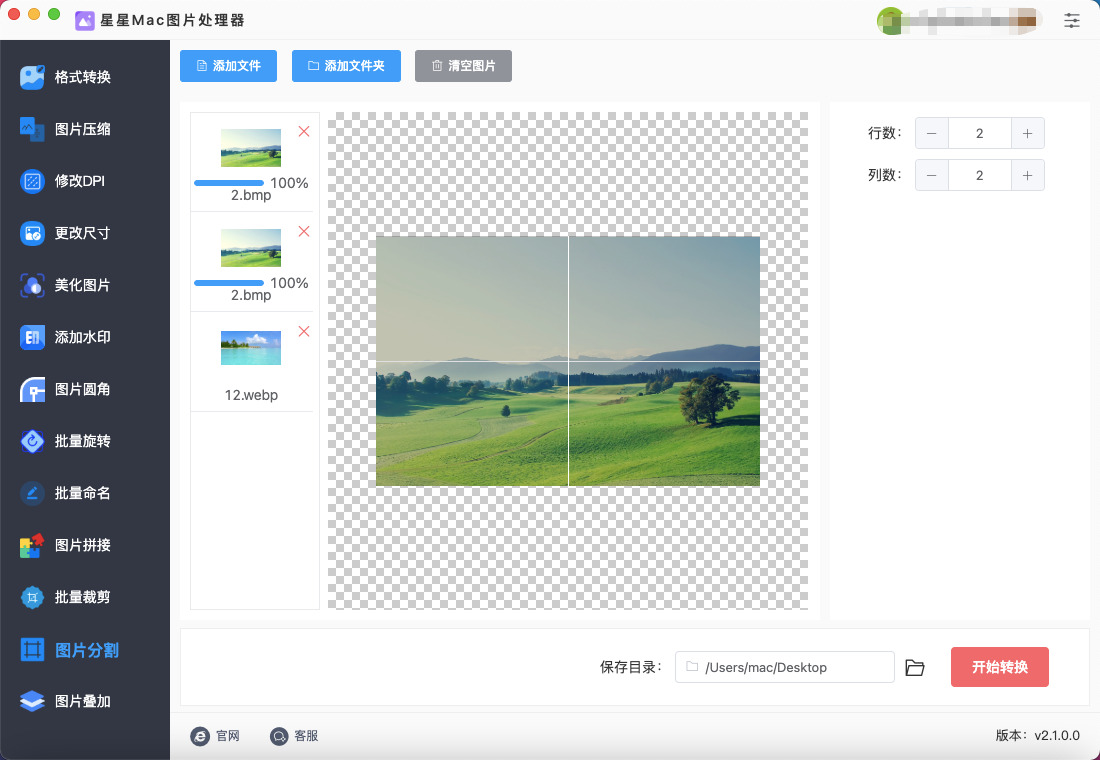Image resolution: width=1100 pixels, height=760 pixels.
Task: Click the 版本 v2.1.0.0 text
Action: 1038,735
